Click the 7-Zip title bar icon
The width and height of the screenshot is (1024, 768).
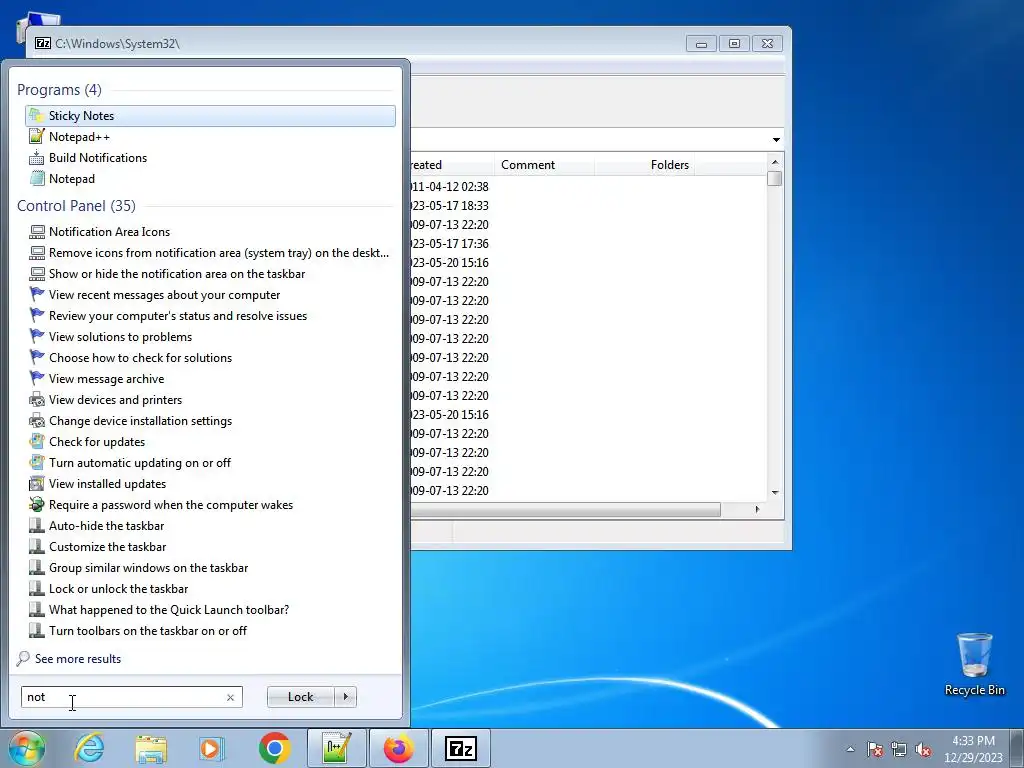pos(43,43)
